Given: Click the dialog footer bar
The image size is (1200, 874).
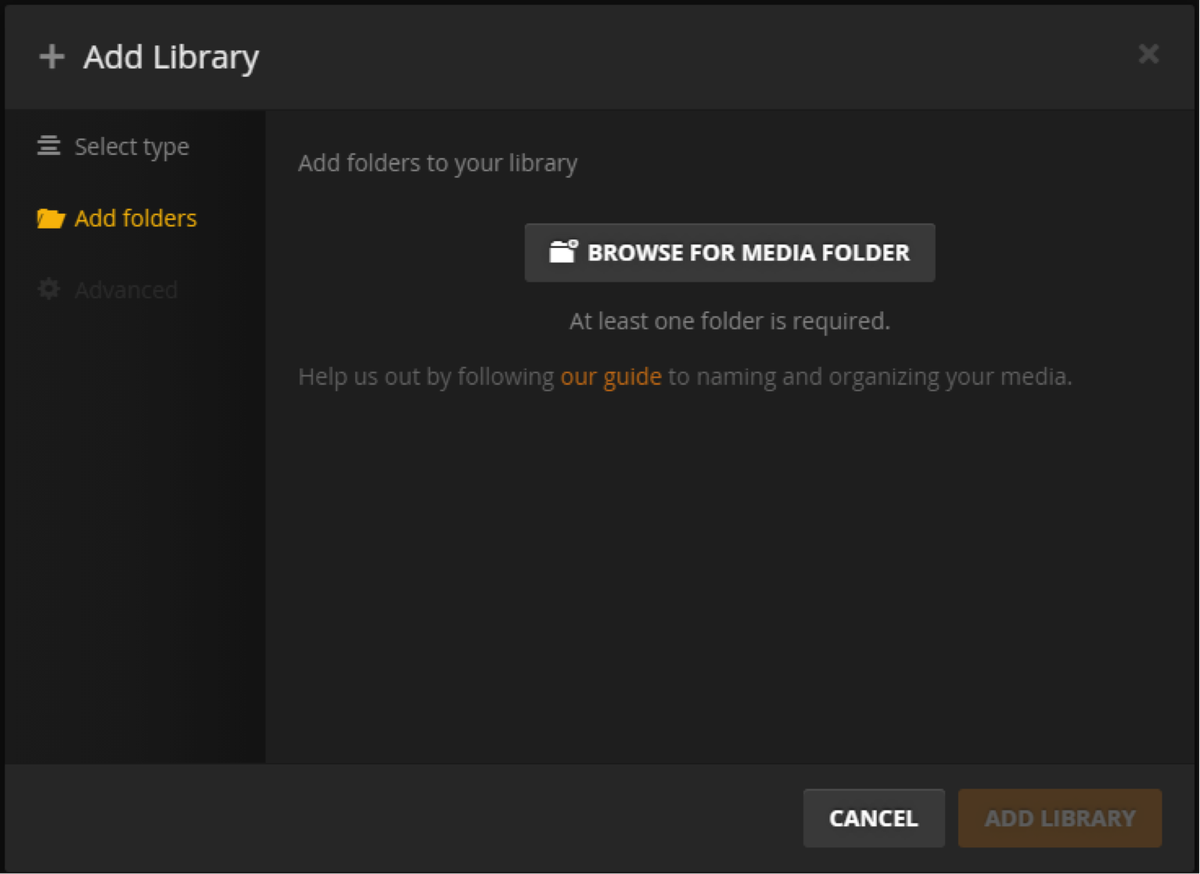Looking at the screenshot, I should pyautogui.click(x=400, y=817).
